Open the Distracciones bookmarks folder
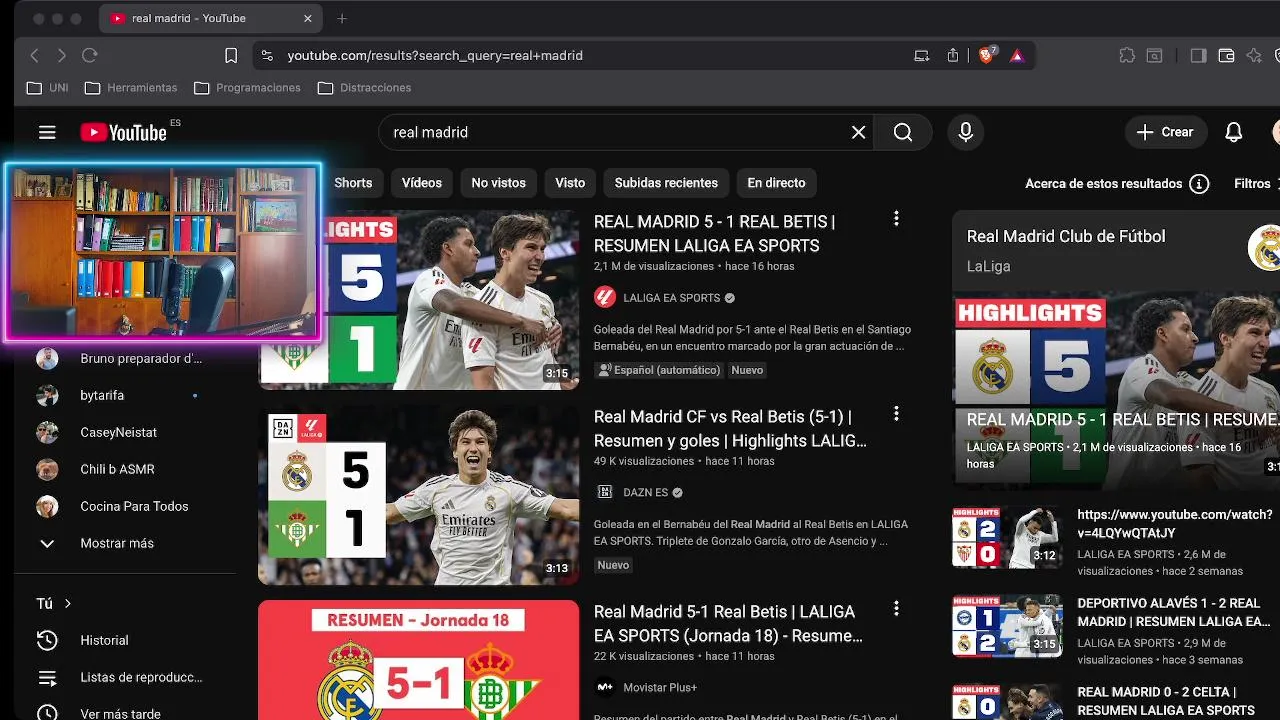This screenshot has height=720, width=1280. coord(364,88)
